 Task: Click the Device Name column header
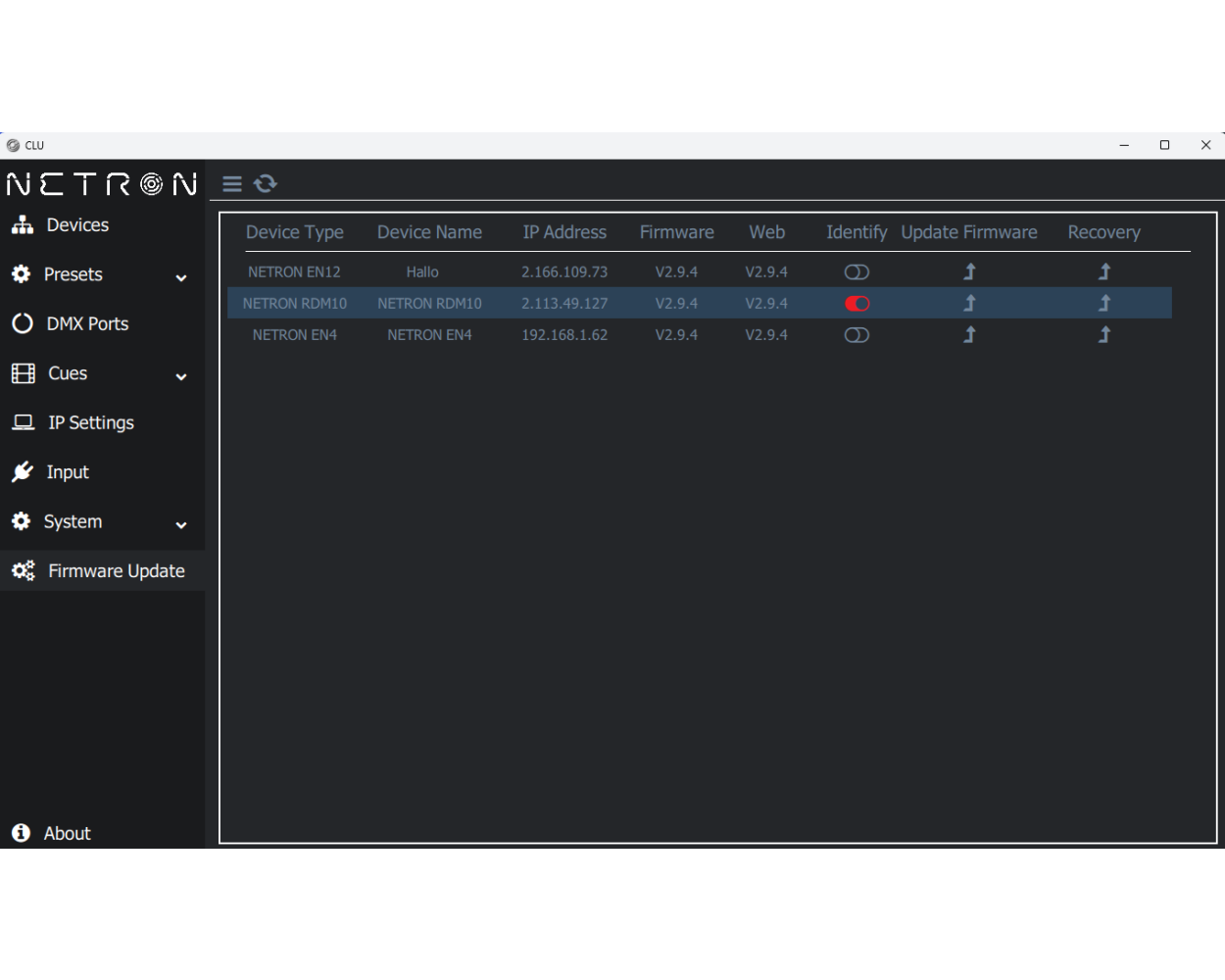pos(429,232)
